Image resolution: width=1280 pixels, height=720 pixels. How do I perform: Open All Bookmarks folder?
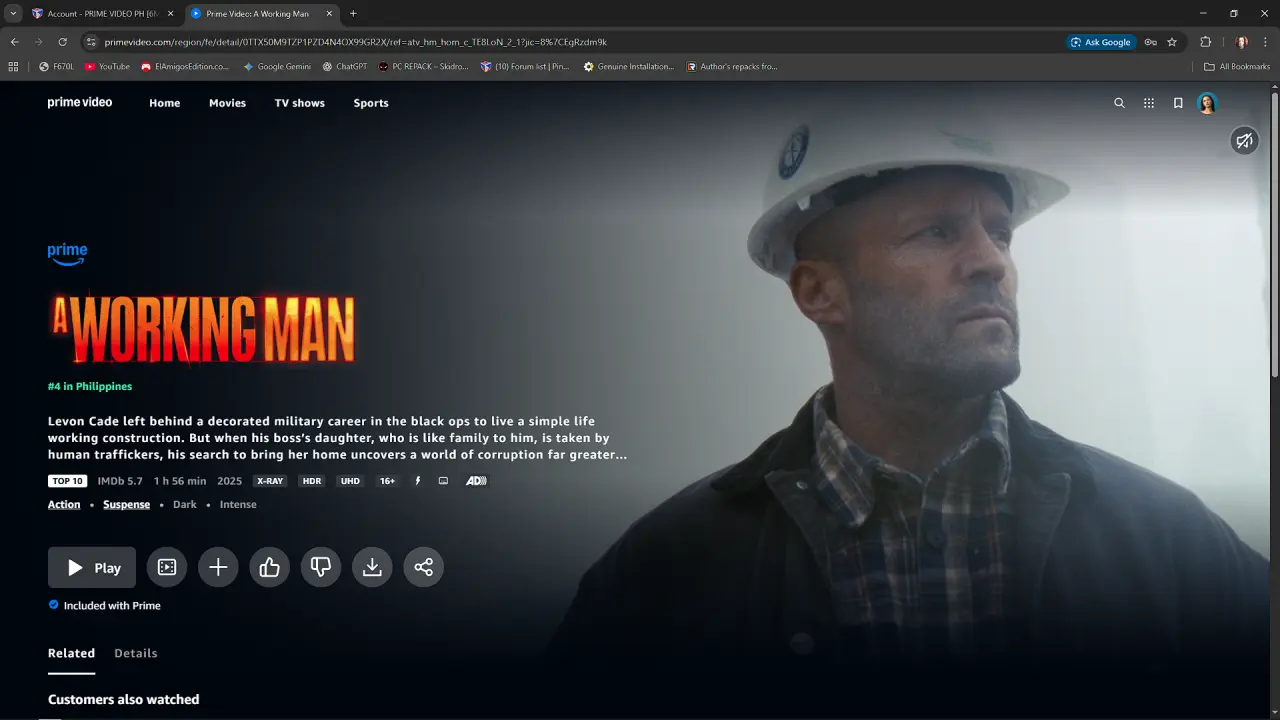click(x=1237, y=67)
